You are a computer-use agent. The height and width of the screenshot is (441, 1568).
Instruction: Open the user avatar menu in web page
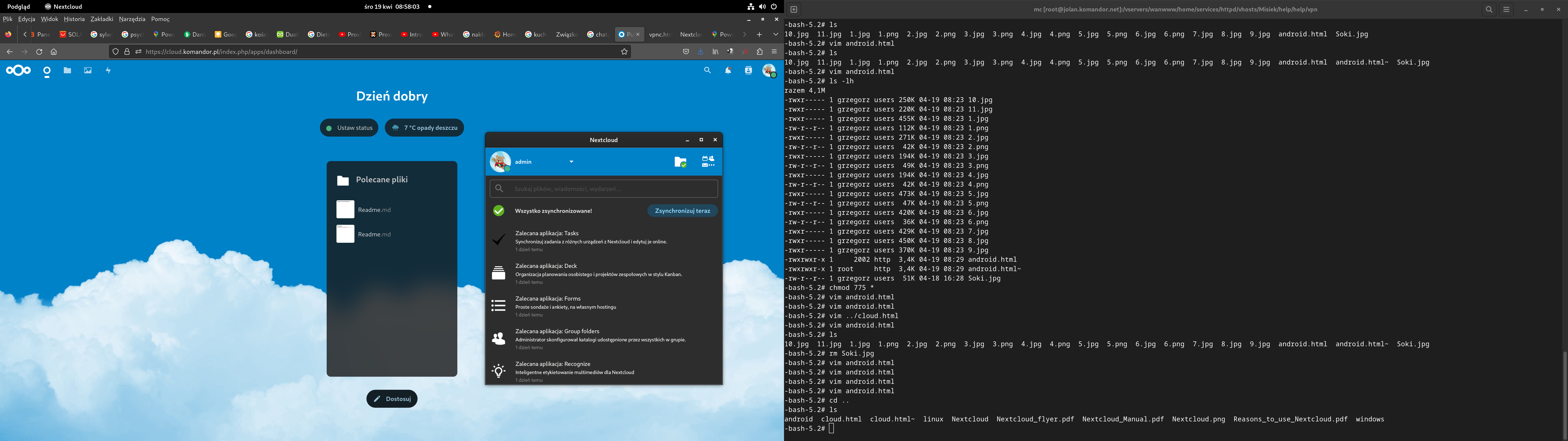pyautogui.click(x=769, y=71)
